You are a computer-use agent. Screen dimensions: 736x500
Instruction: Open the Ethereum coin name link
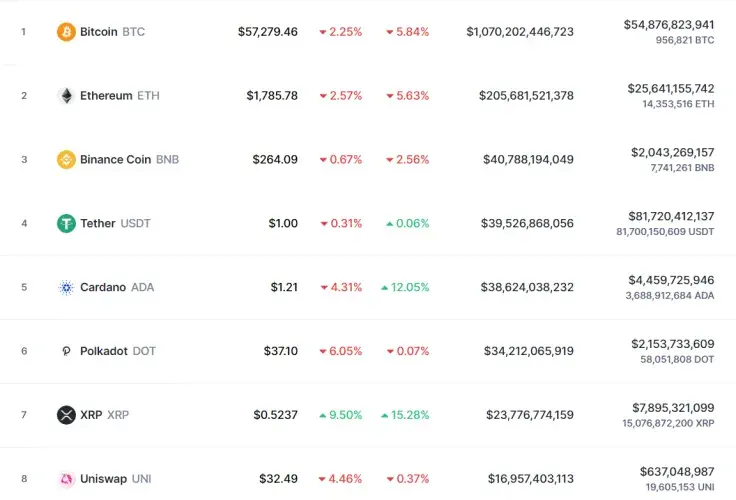coord(106,96)
